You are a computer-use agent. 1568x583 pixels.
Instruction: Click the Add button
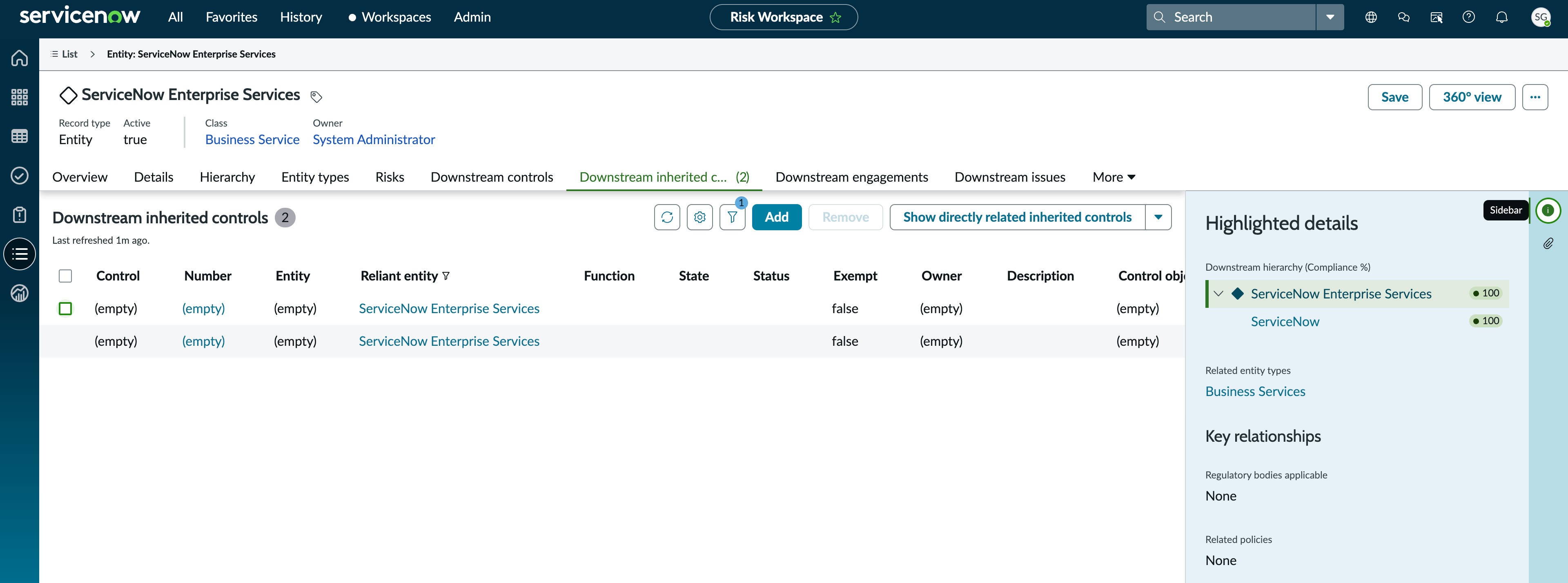[777, 217]
